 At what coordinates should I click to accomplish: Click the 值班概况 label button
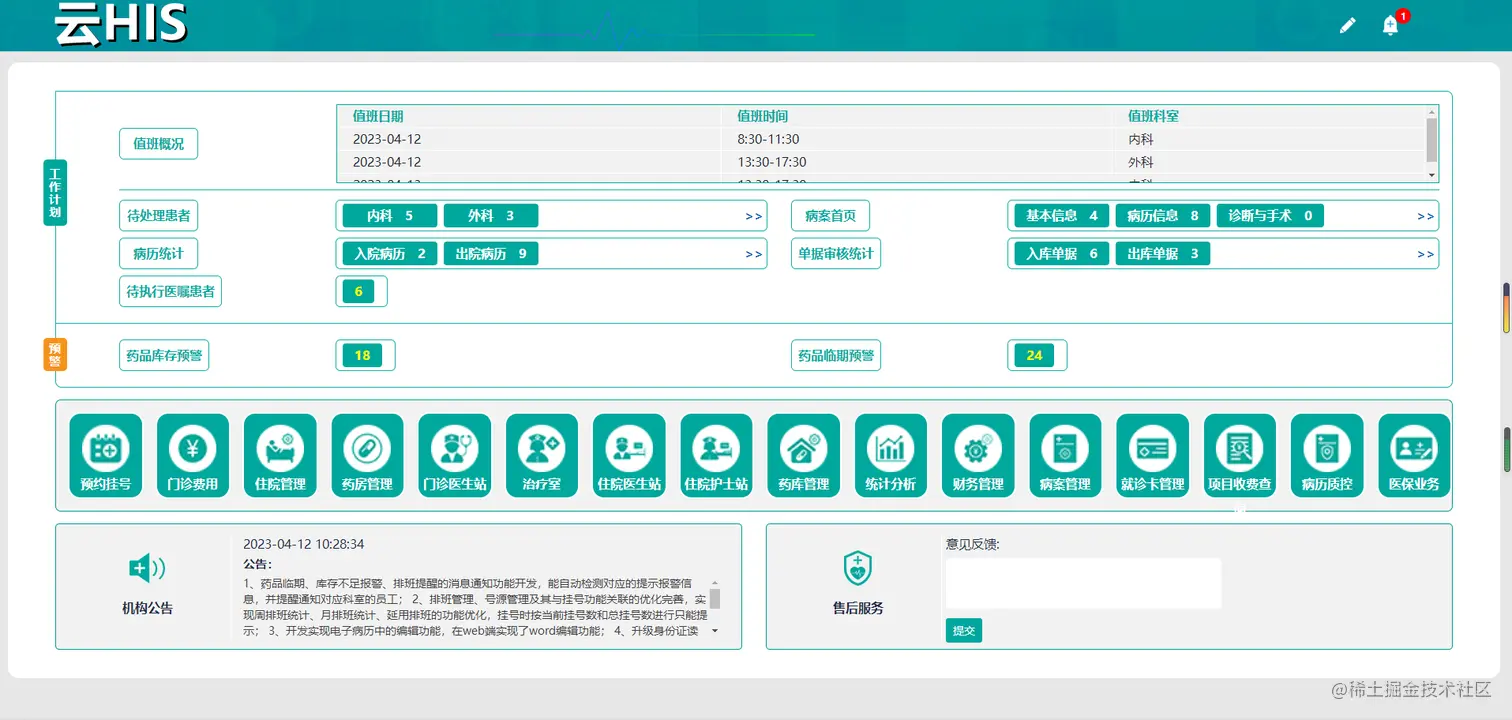(158, 144)
